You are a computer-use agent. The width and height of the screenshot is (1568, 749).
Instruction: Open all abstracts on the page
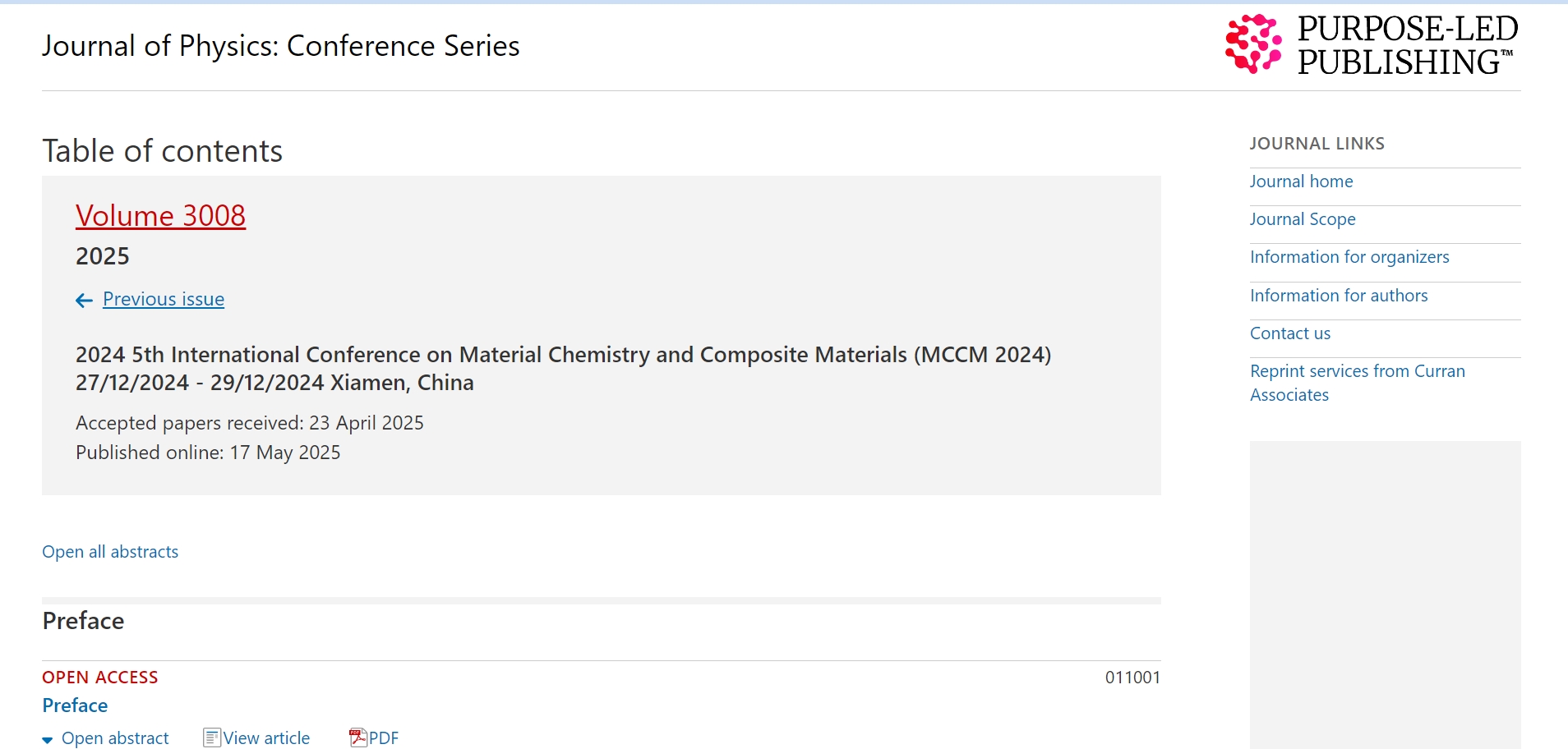coord(110,552)
